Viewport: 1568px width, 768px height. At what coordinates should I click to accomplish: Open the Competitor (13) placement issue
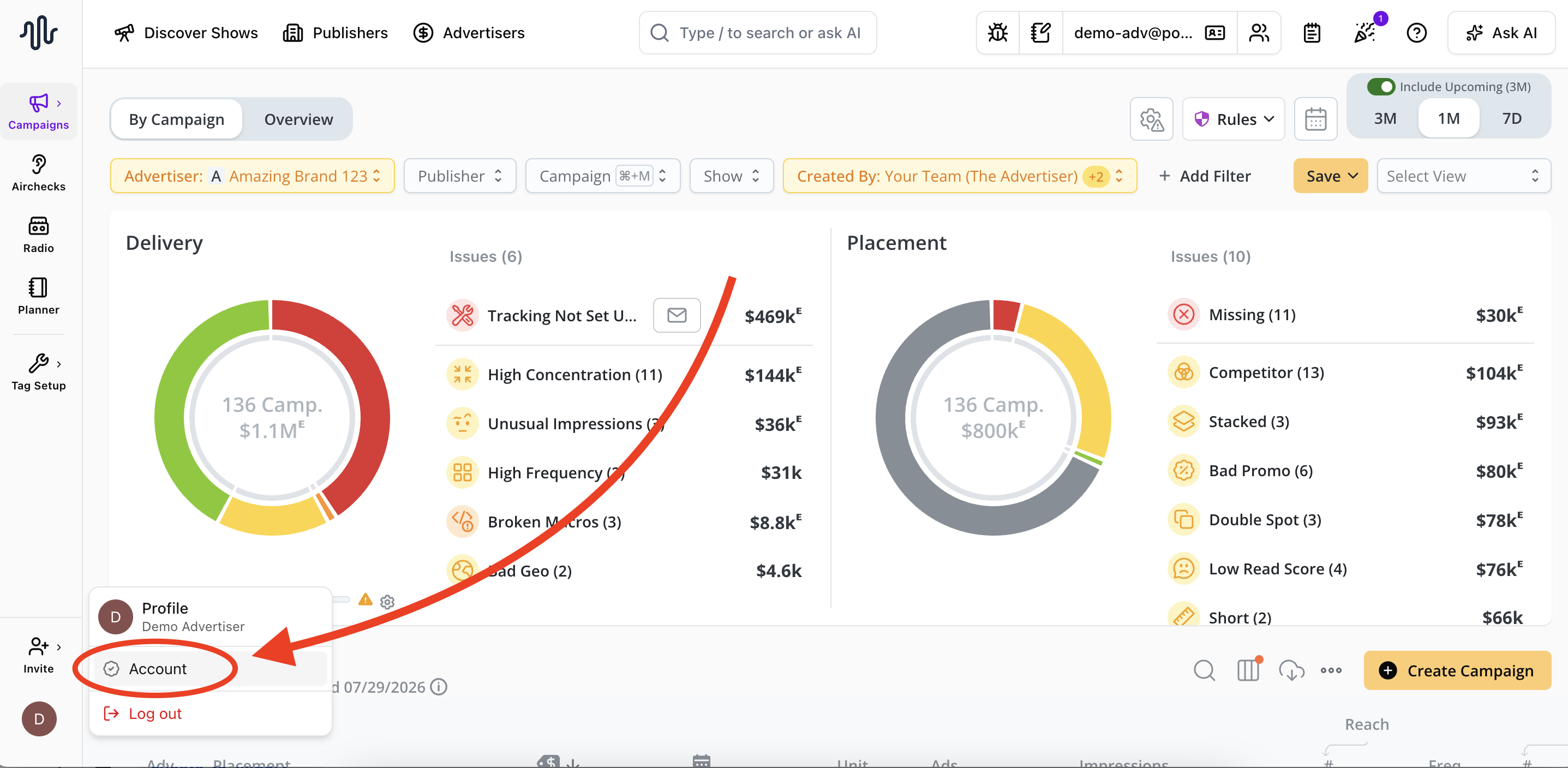point(1346,373)
